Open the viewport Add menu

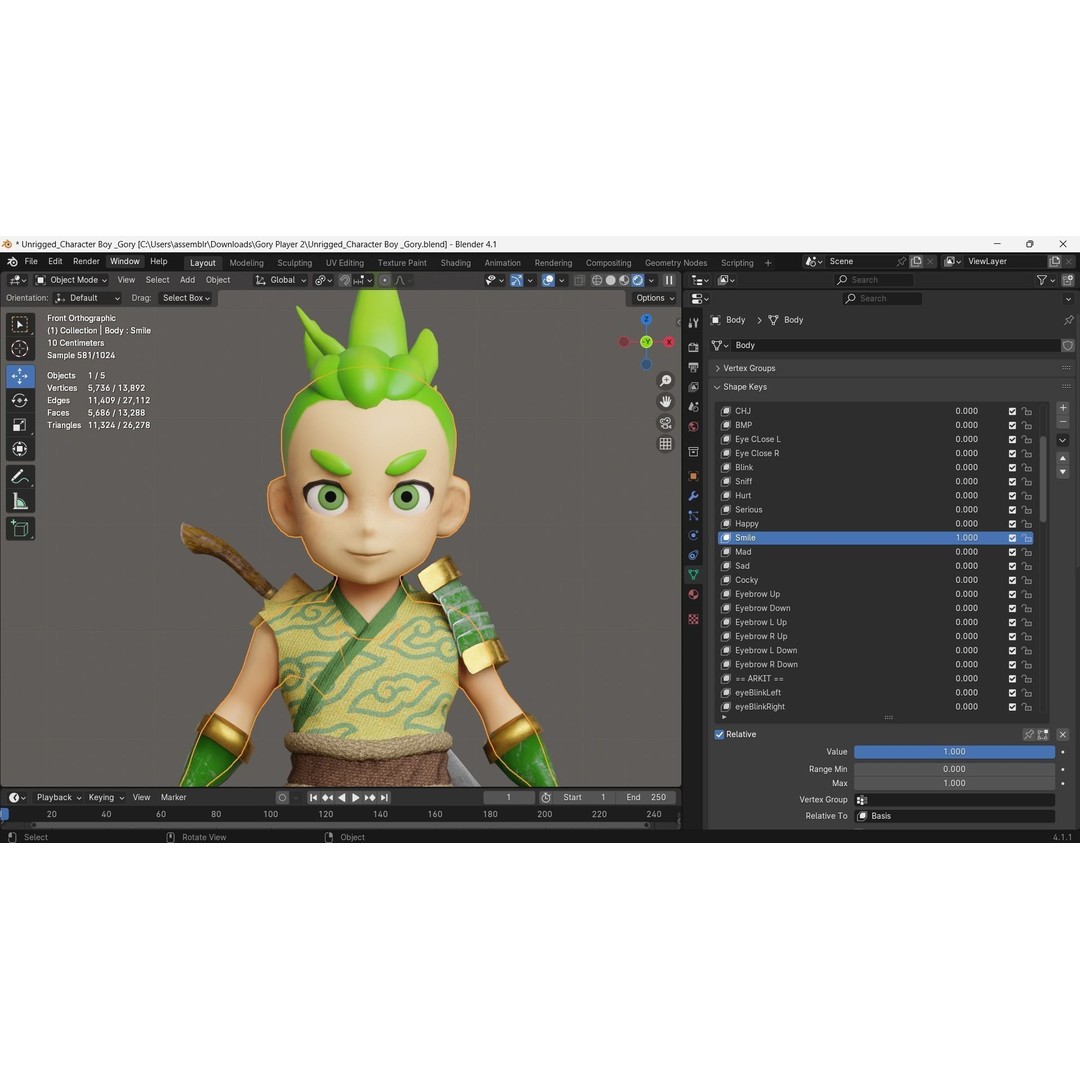(187, 280)
